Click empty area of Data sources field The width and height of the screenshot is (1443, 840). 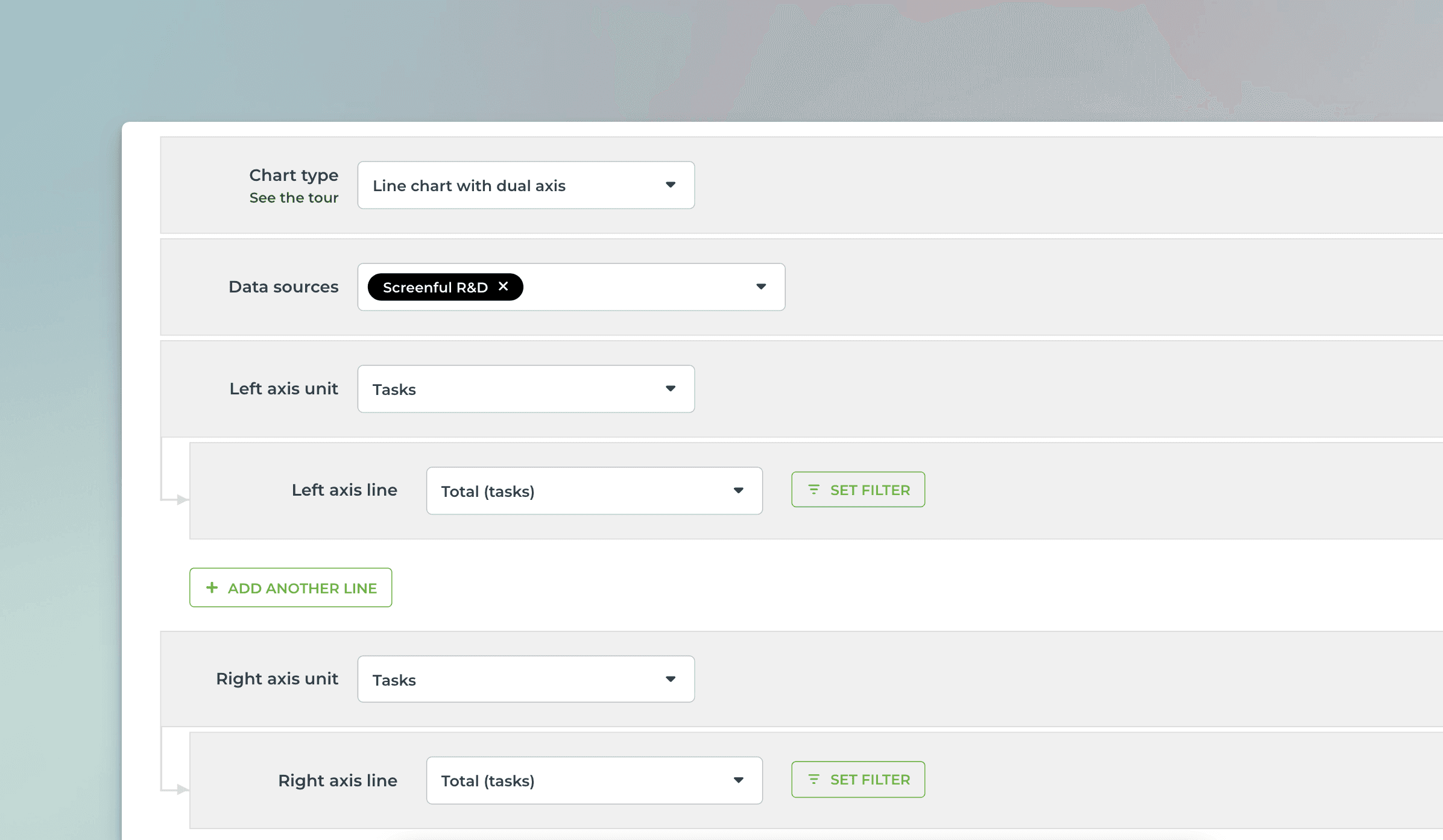[633, 287]
